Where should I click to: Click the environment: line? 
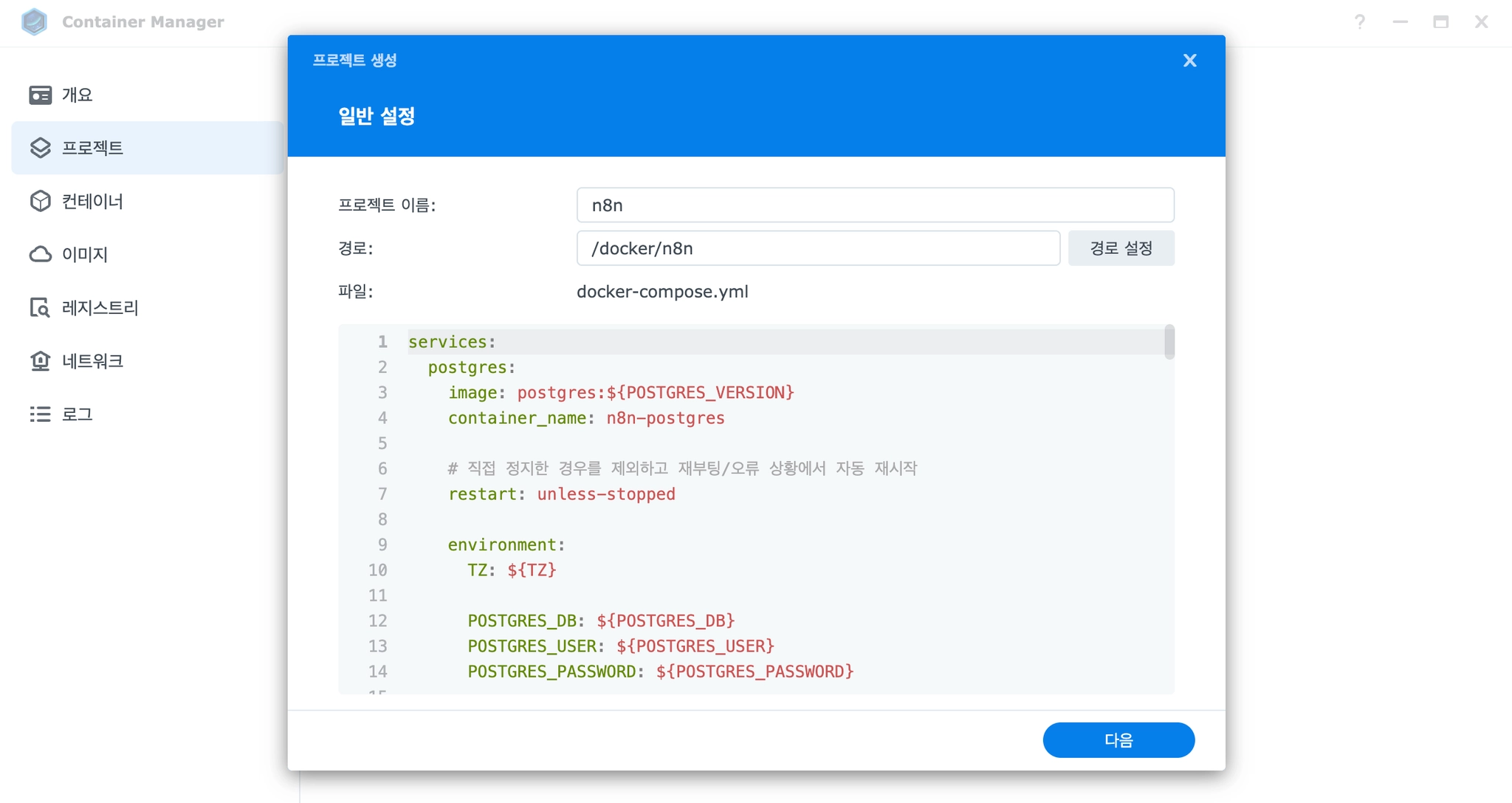506,544
